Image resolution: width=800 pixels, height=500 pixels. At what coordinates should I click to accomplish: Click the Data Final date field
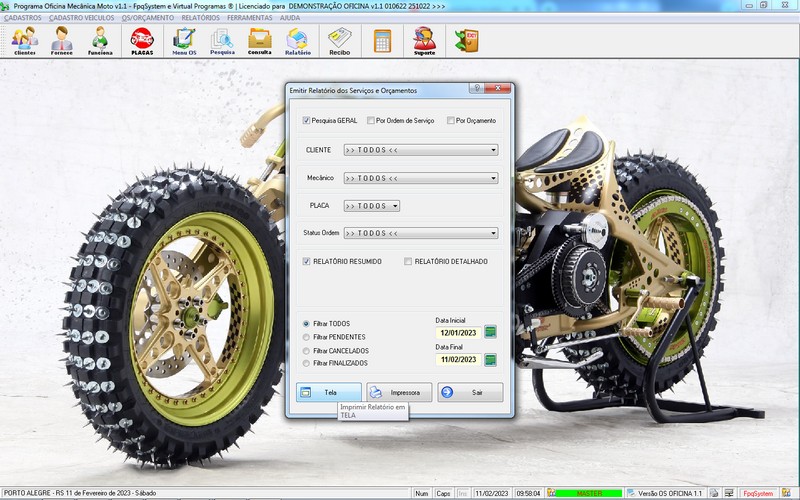click(x=458, y=360)
